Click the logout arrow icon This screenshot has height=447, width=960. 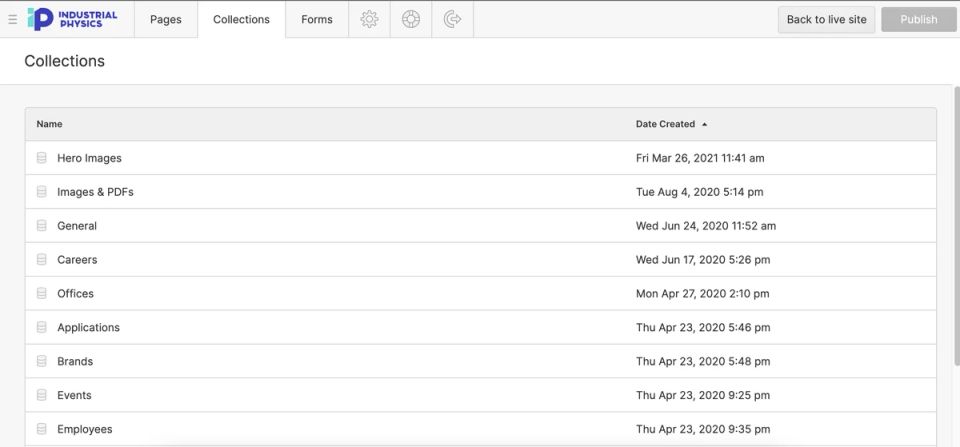[x=452, y=19]
